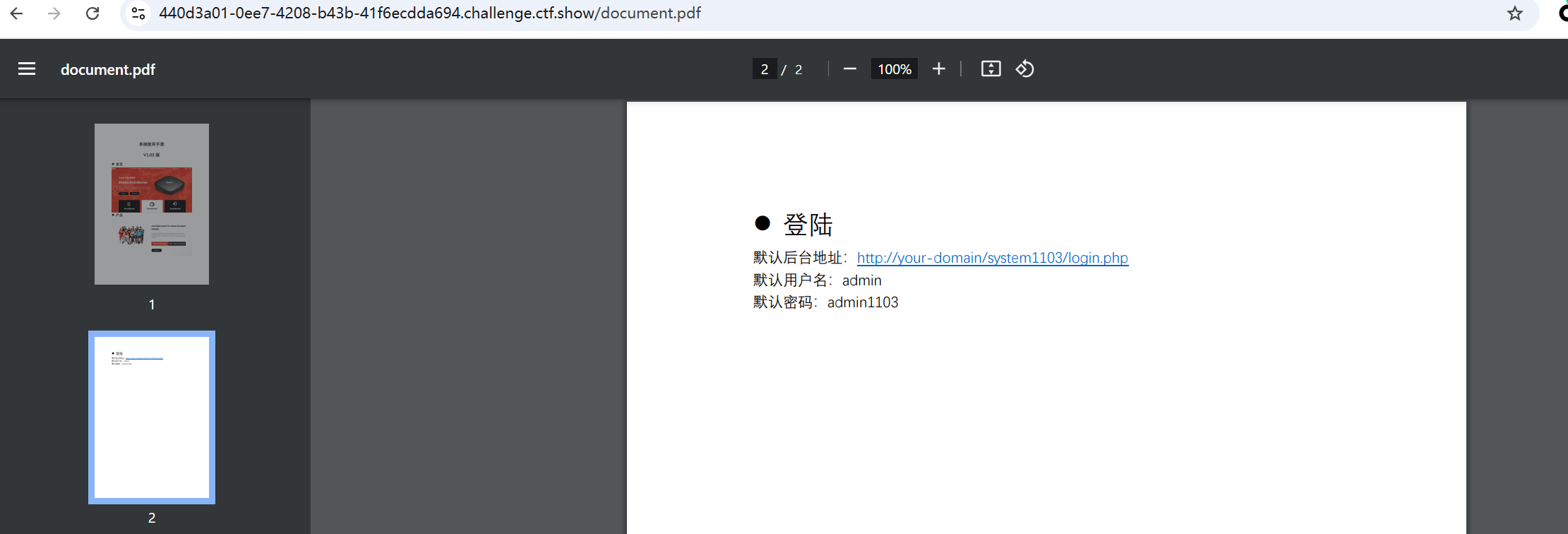Image resolution: width=1568 pixels, height=534 pixels.
Task: Reload the document.pdf page
Action: pyautogui.click(x=92, y=13)
